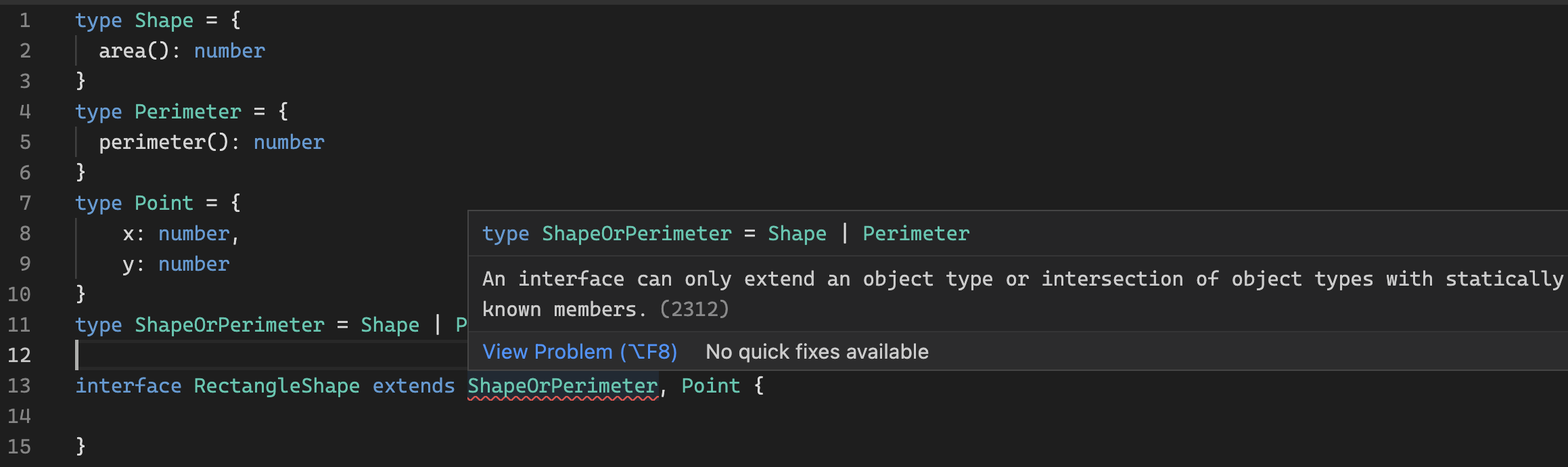Screen dimensions: 1568x467
Task: Select Shape in the hover tooltip signature
Action: pos(797,234)
